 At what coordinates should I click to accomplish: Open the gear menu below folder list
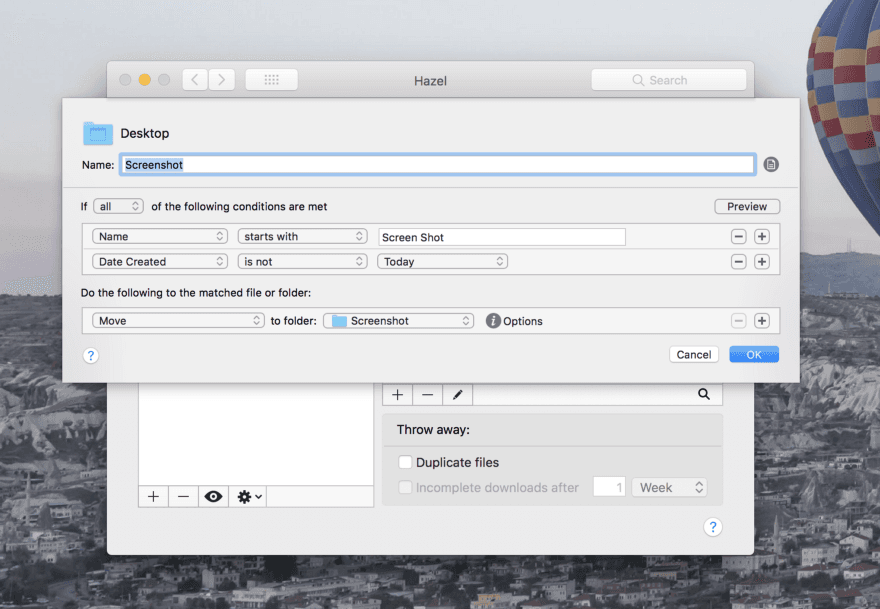tap(247, 496)
